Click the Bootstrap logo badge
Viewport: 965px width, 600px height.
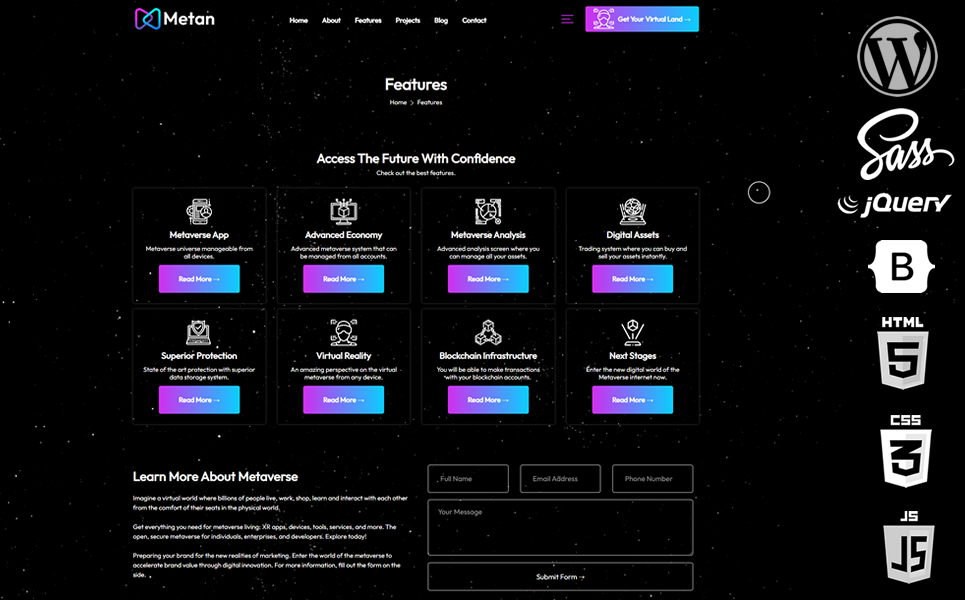click(903, 266)
